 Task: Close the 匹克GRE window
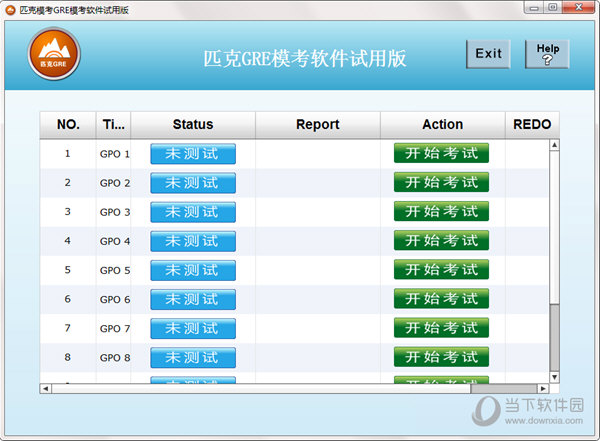pos(579,8)
